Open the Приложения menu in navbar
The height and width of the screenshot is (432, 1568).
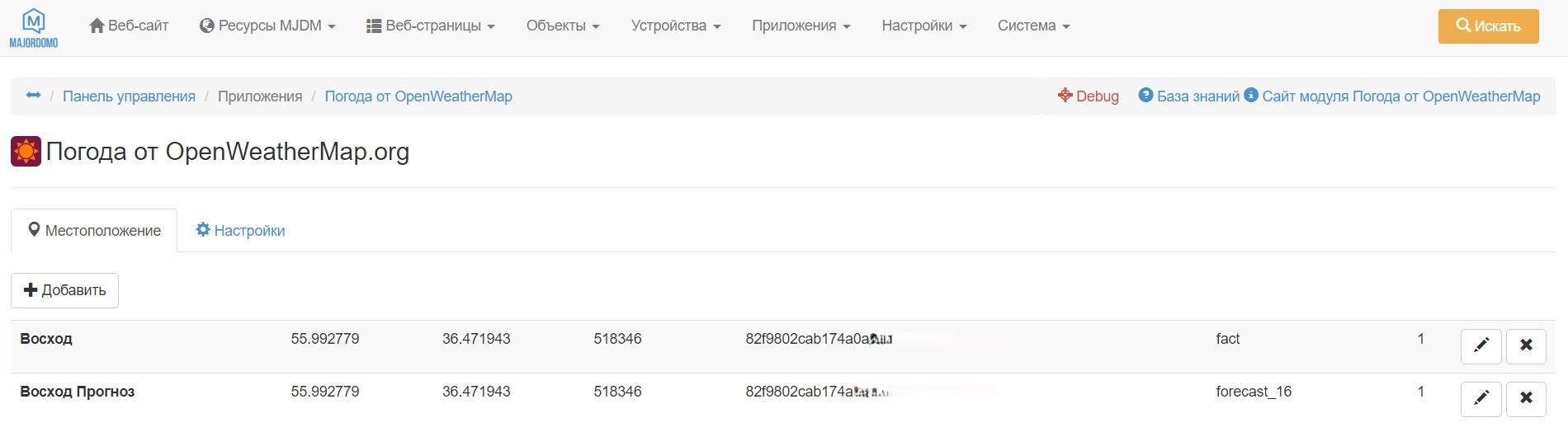(x=801, y=26)
